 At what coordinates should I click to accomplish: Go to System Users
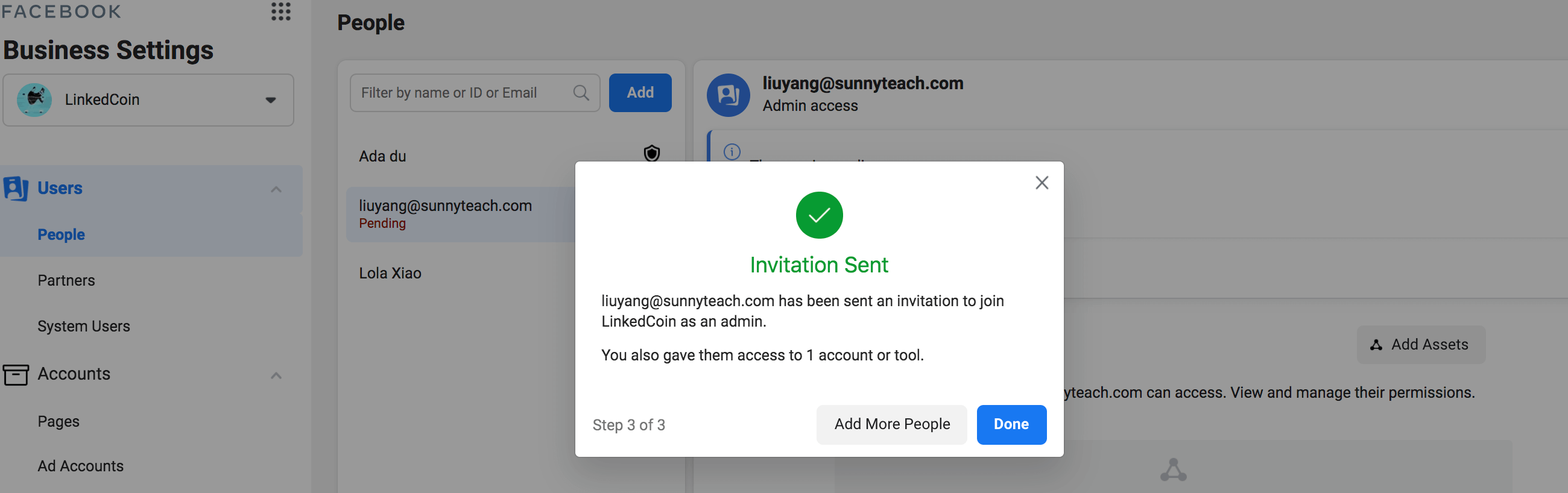84,326
